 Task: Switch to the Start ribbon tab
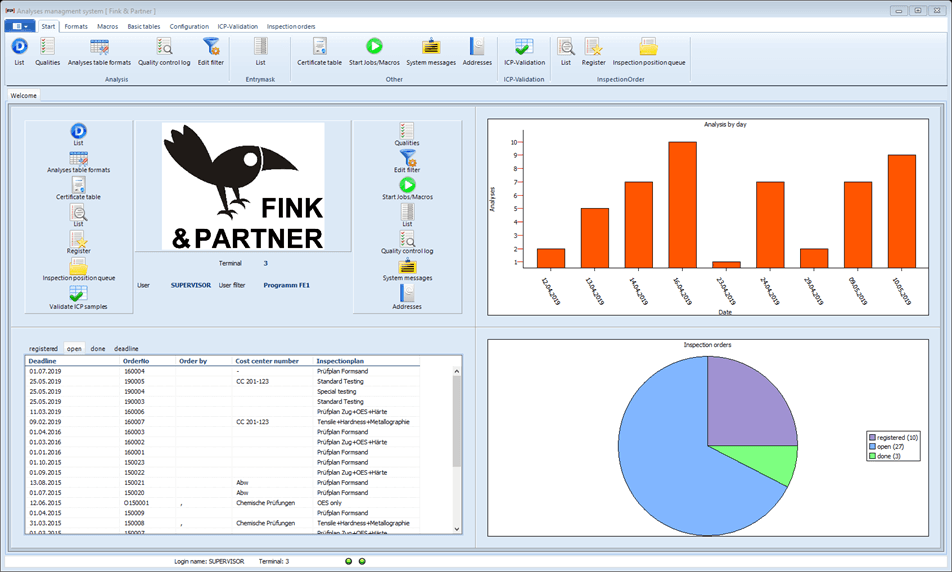click(48, 26)
